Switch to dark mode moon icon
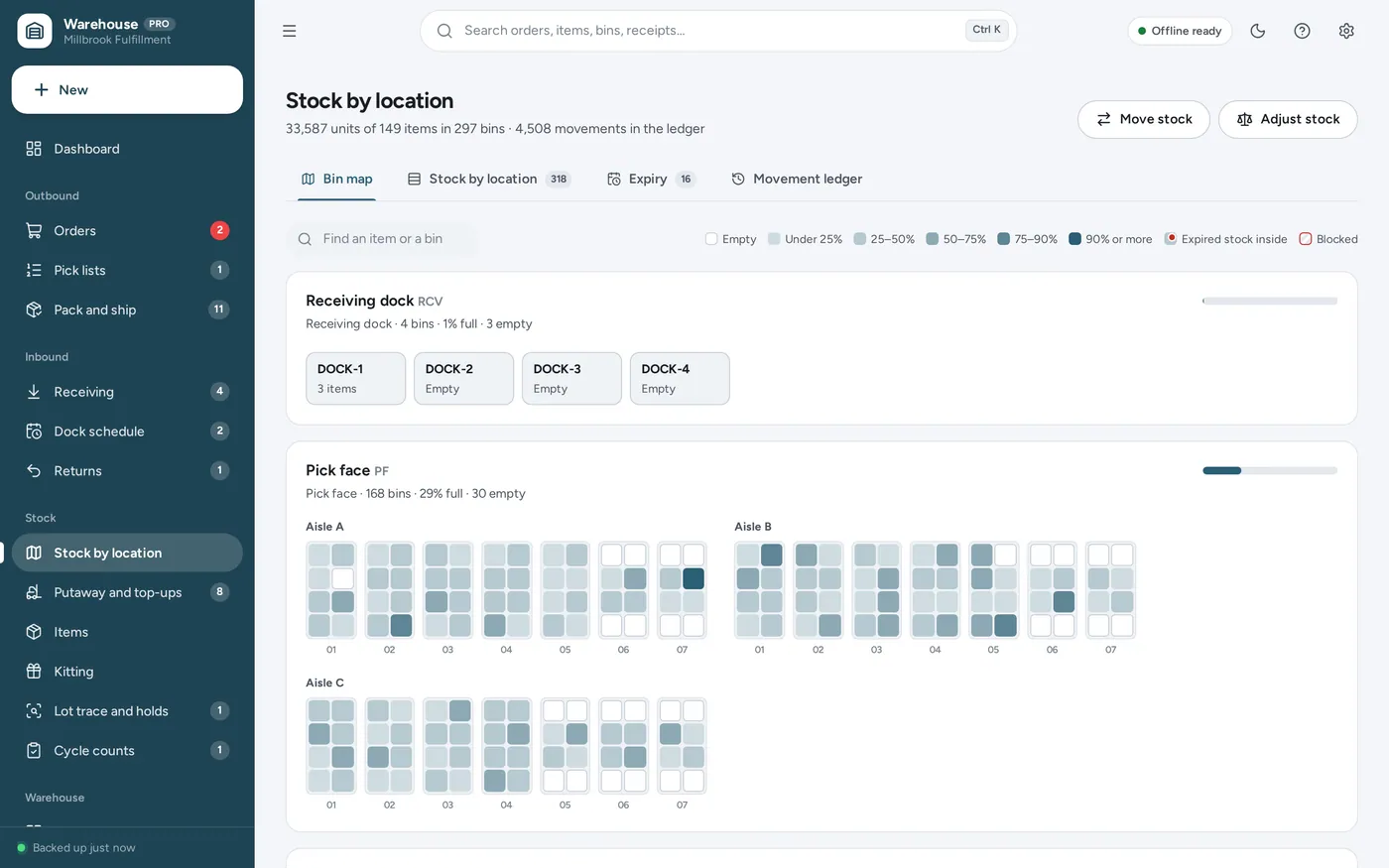 pos(1258,31)
